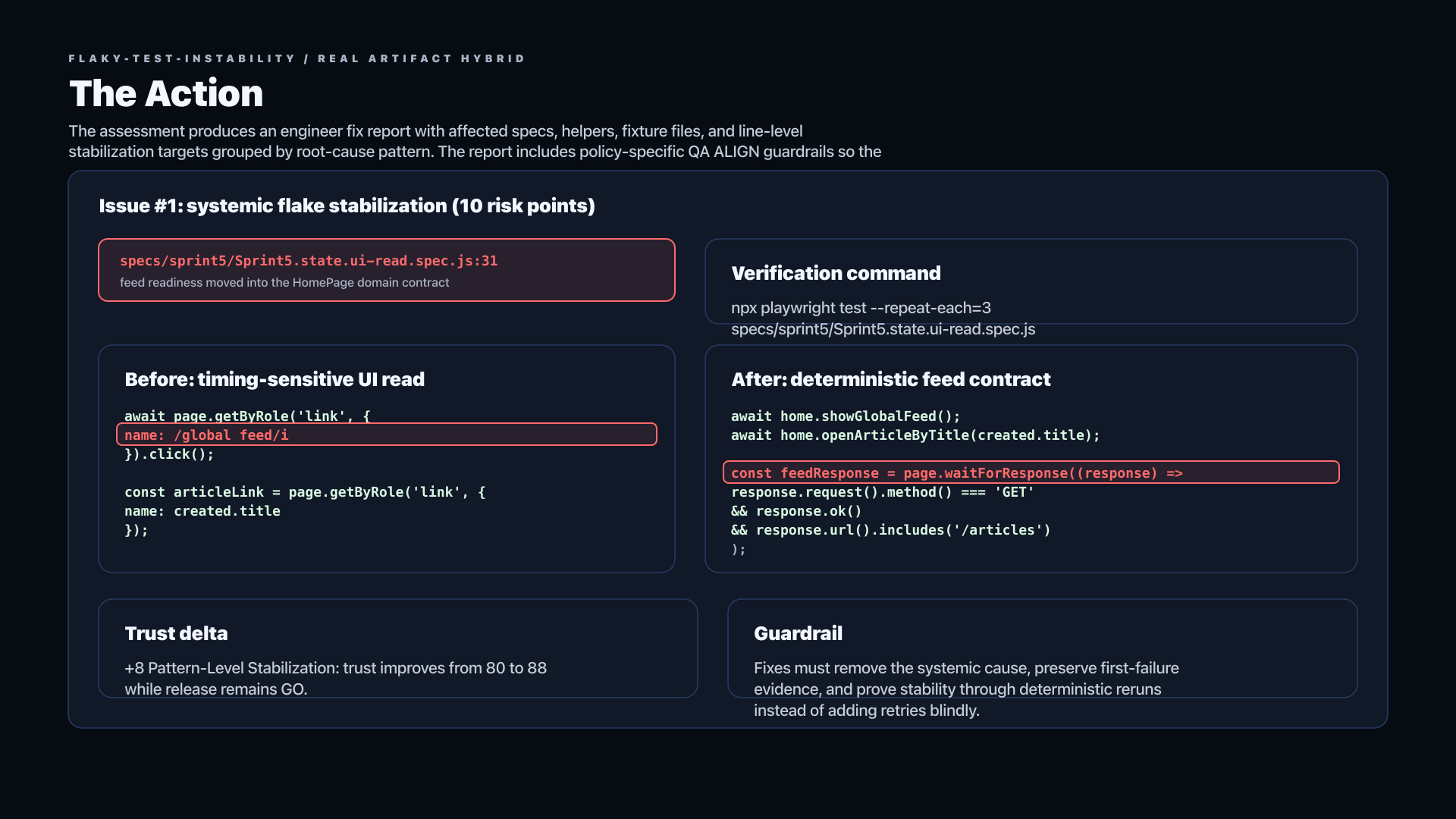Click 'while release remains GO.' text

point(216,689)
